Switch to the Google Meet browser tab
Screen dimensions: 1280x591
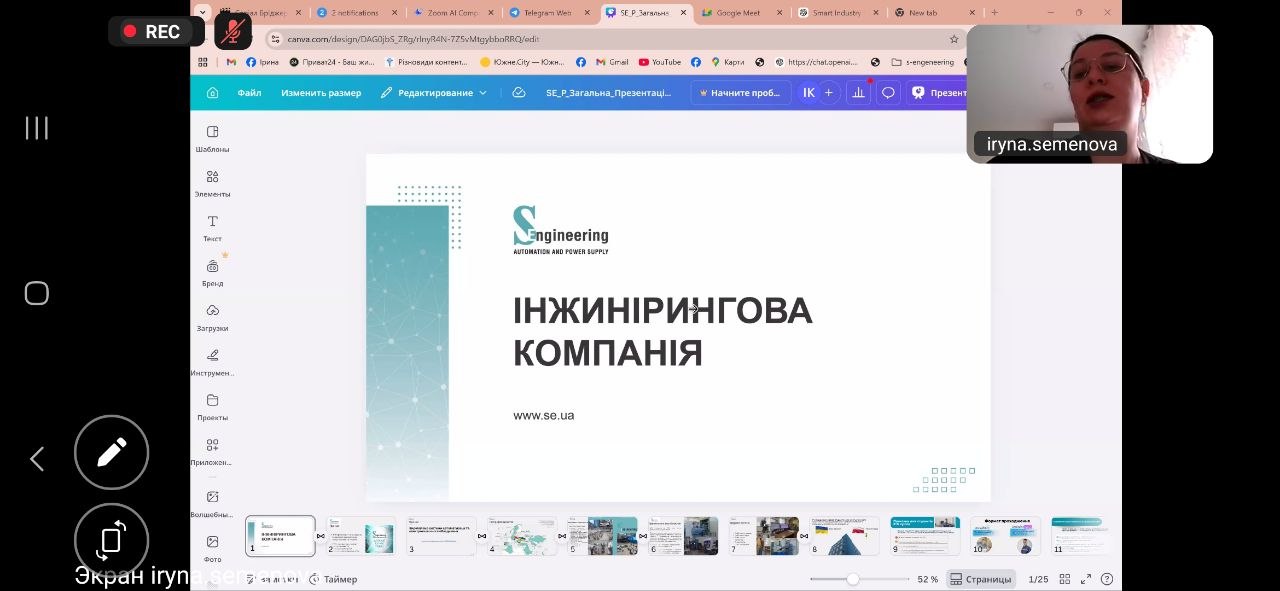click(738, 13)
